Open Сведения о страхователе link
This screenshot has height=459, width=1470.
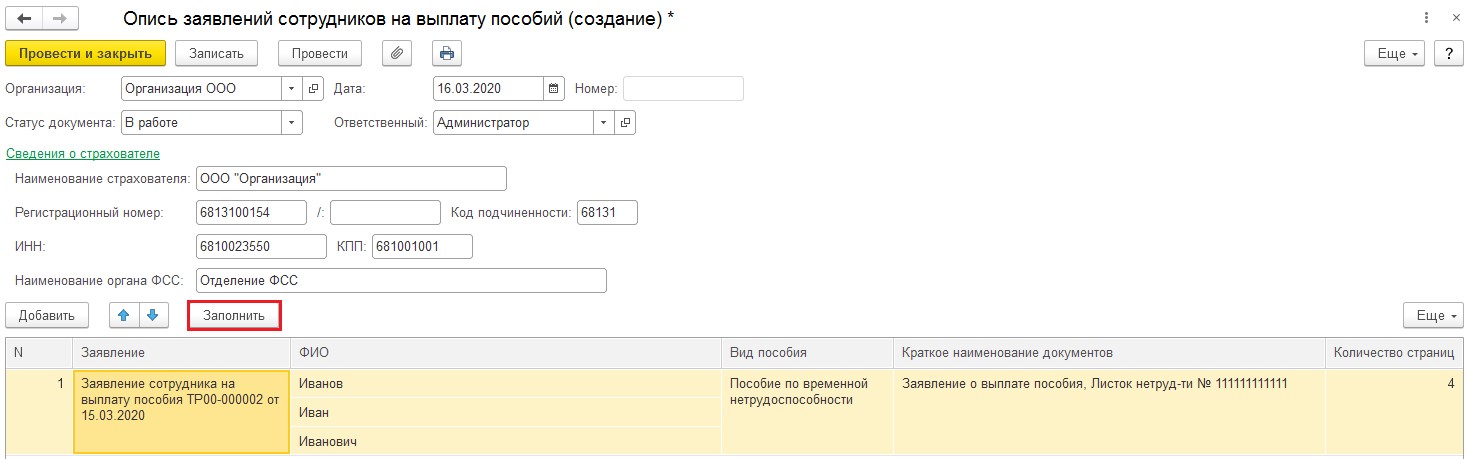tap(83, 153)
